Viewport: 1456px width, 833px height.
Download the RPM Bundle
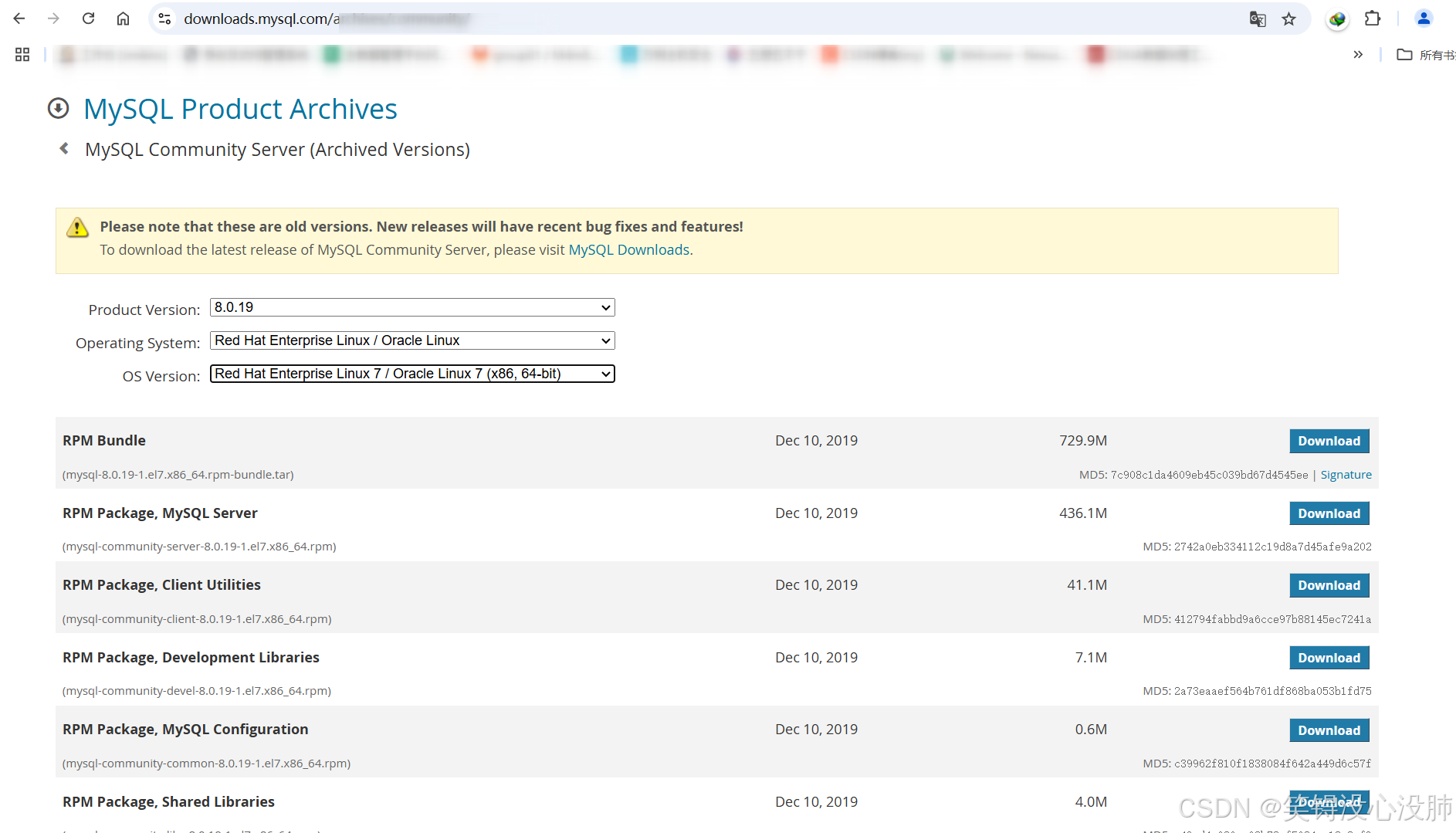click(x=1329, y=441)
